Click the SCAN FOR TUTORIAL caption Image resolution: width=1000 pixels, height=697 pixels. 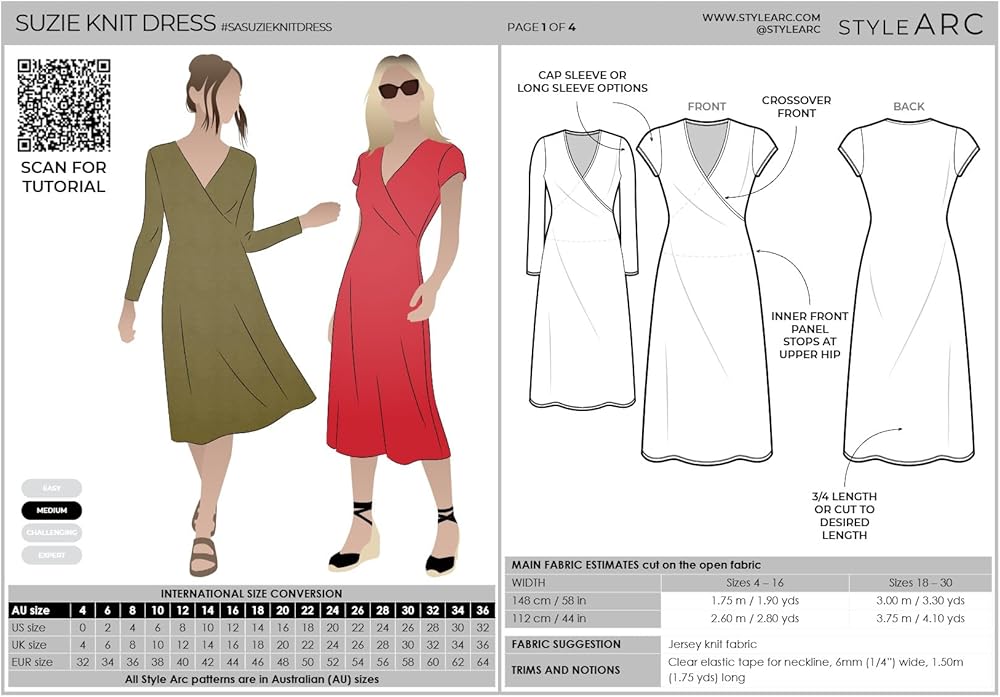63,177
